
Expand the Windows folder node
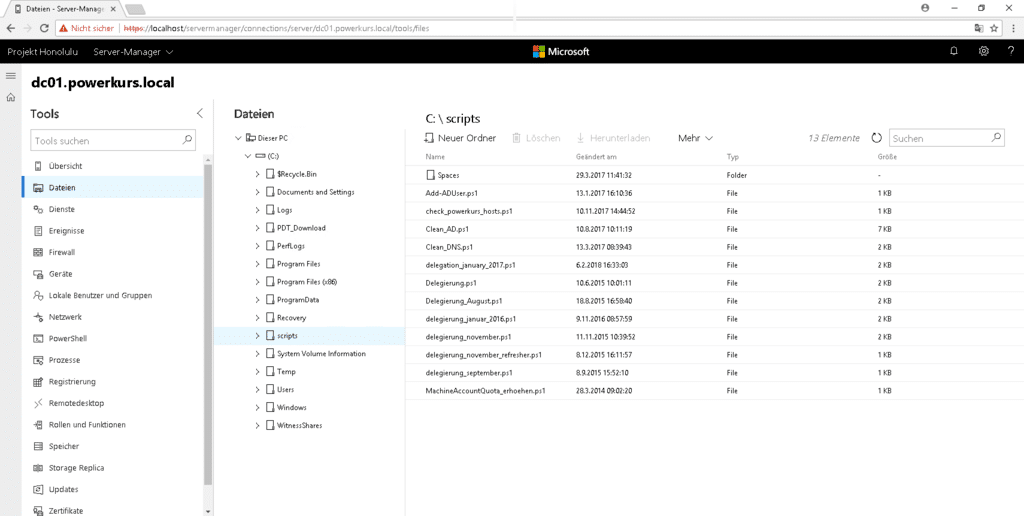tap(257, 408)
